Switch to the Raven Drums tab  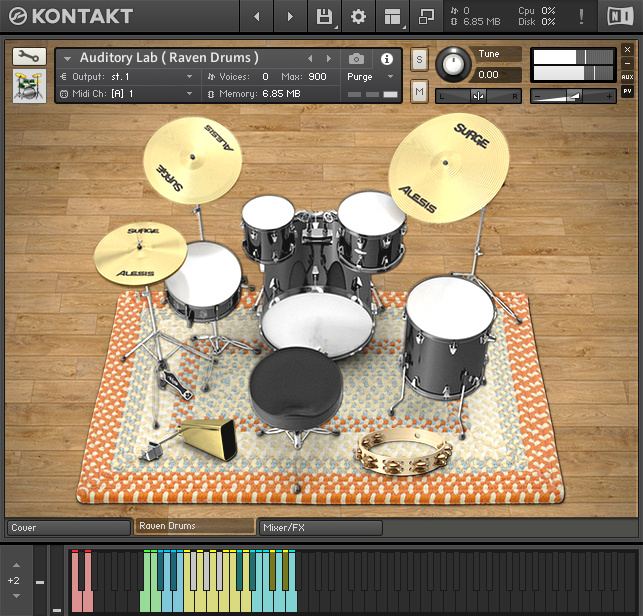pyautogui.click(x=194, y=526)
